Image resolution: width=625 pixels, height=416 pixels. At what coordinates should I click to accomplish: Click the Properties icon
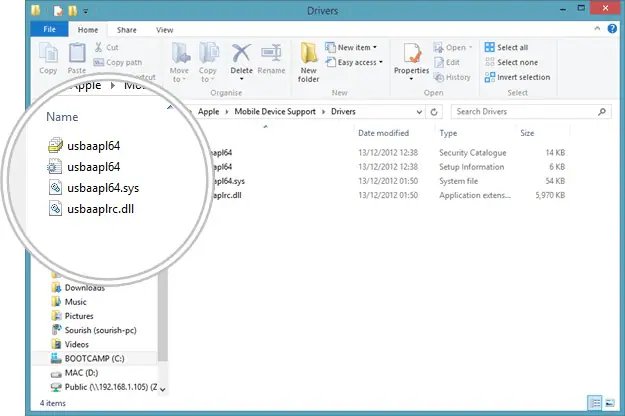tap(413, 53)
